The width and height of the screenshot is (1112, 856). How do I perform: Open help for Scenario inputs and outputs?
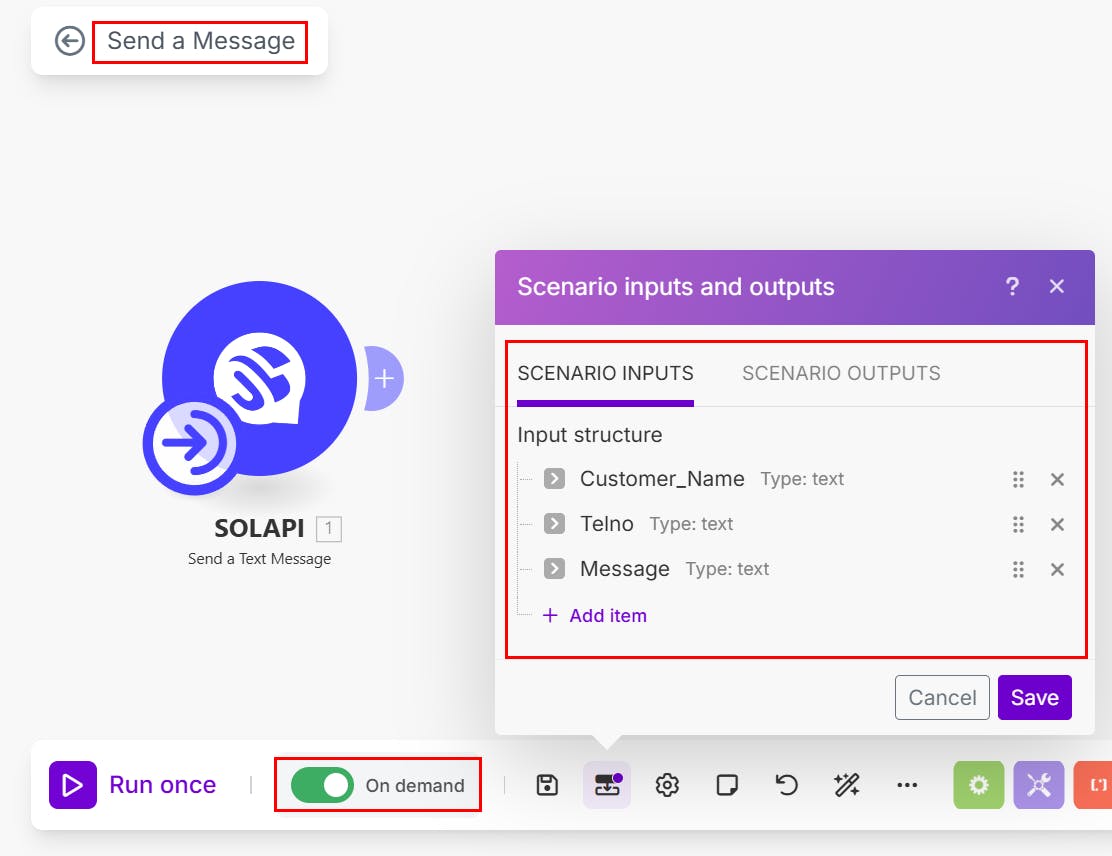point(1013,287)
